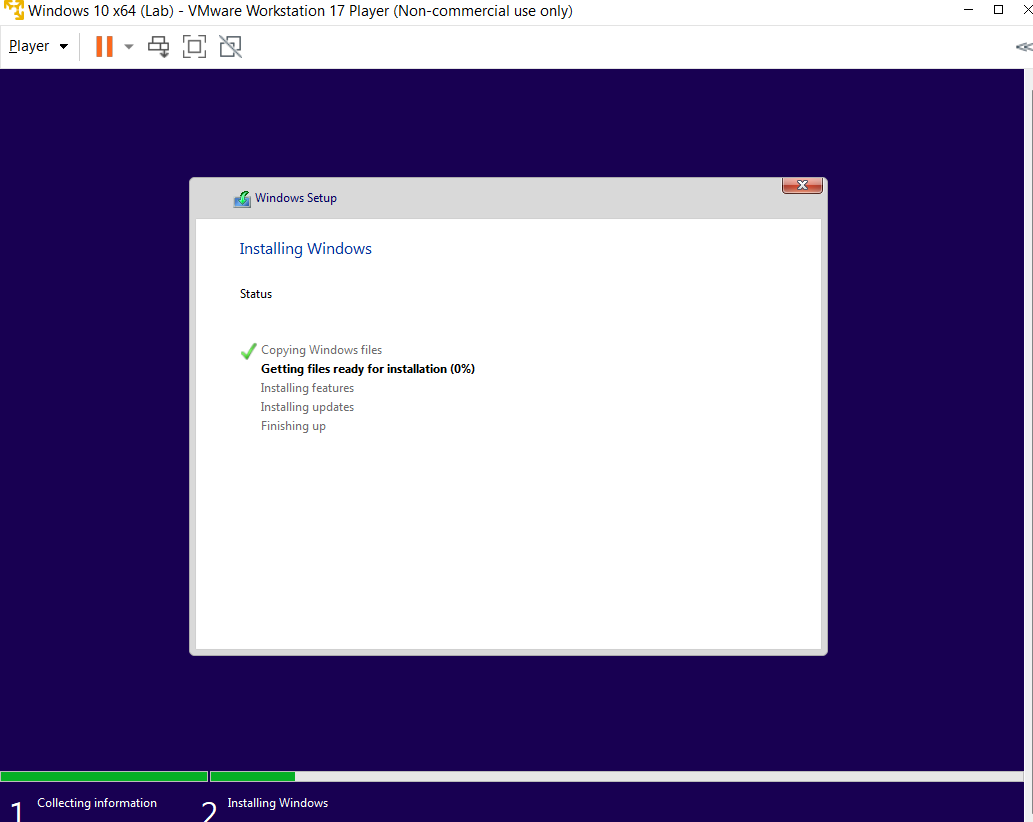Viewport: 1033px width, 822px height.
Task: Send Ctrl+Alt+Del to the VM
Action: coord(158,46)
